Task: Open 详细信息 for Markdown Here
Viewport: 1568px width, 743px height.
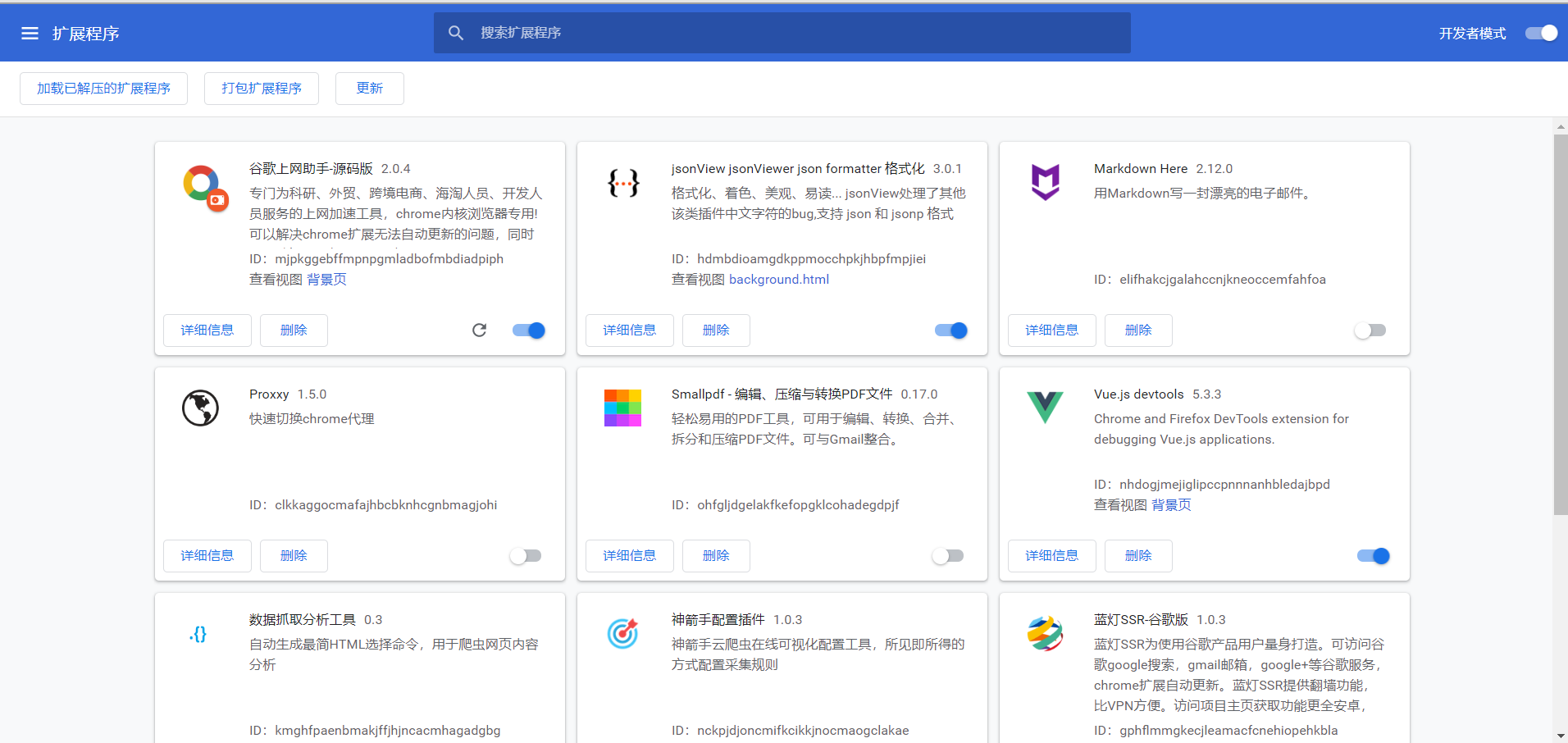Action: (x=1052, y=330)
